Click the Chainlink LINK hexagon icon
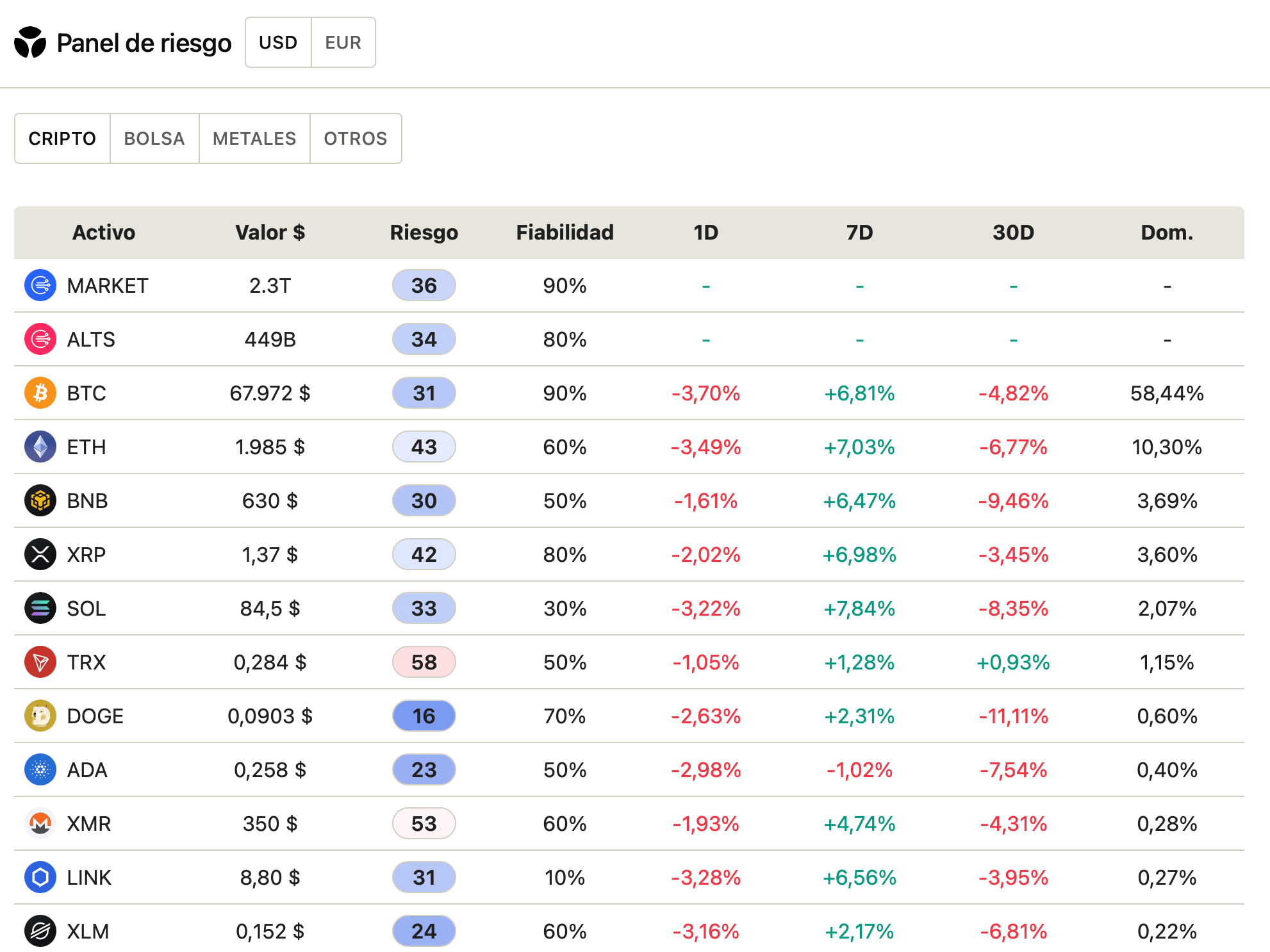The width and height of the screenshot is (1270, 952). [x=40, y=877]
